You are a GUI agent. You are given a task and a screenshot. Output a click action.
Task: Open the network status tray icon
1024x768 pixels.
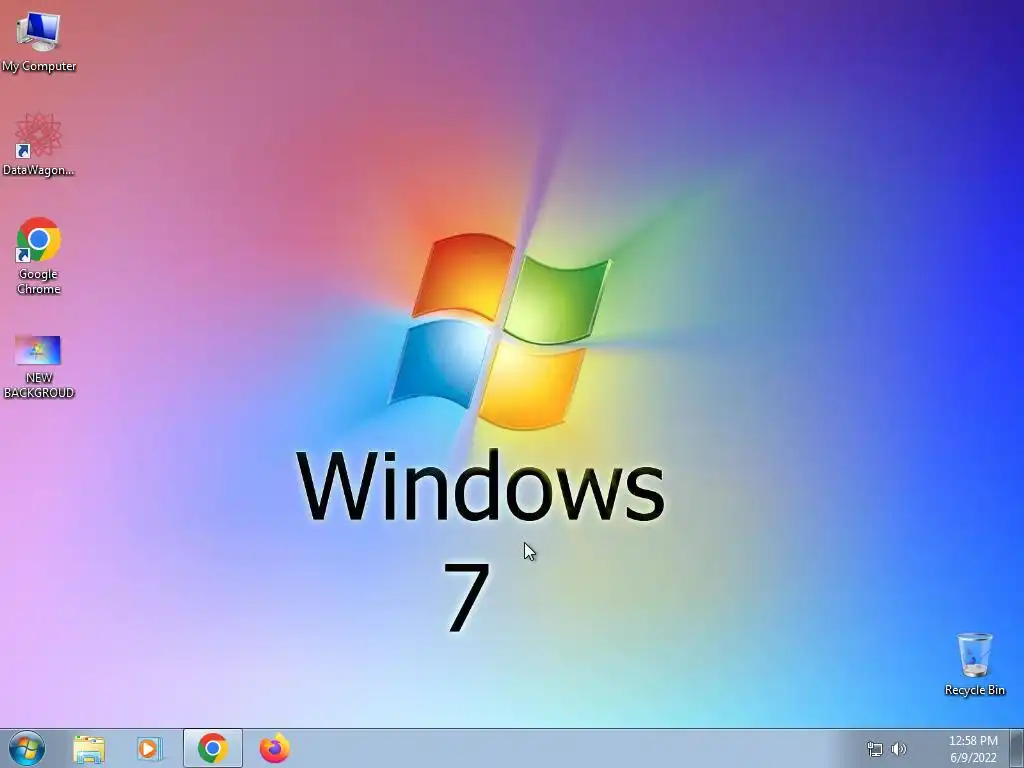874,749
